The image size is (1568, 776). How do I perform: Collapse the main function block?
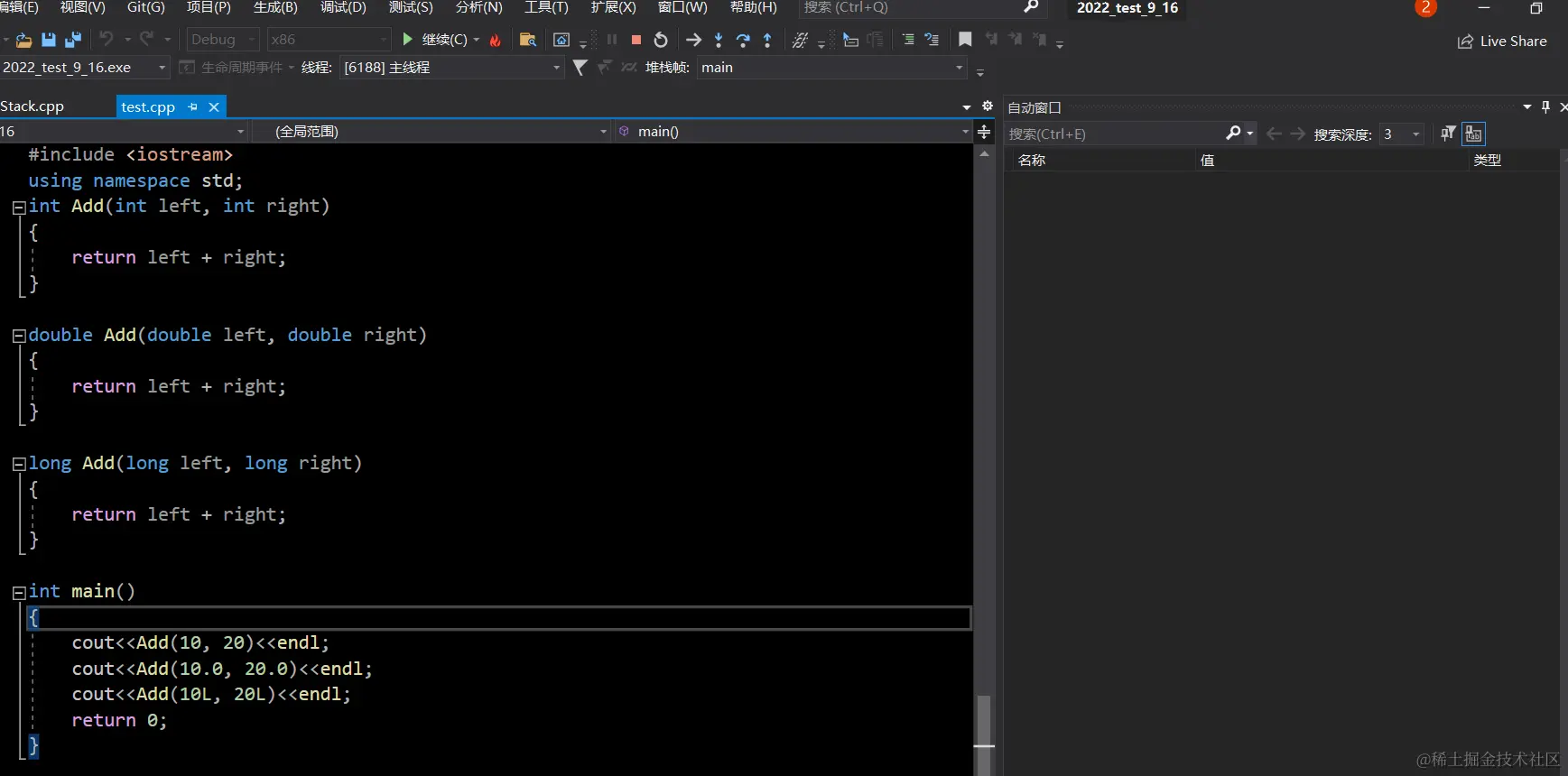pos(18,593)
